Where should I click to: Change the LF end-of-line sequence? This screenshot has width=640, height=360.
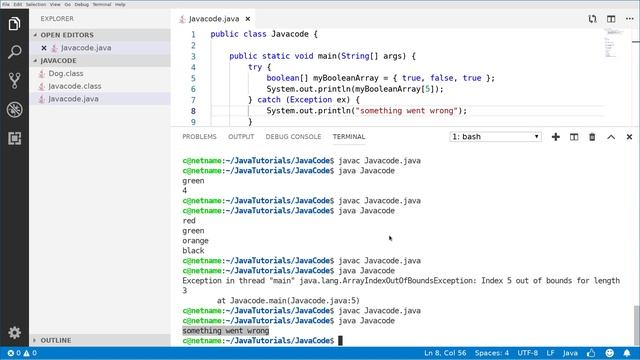click(x=550, y=353)
